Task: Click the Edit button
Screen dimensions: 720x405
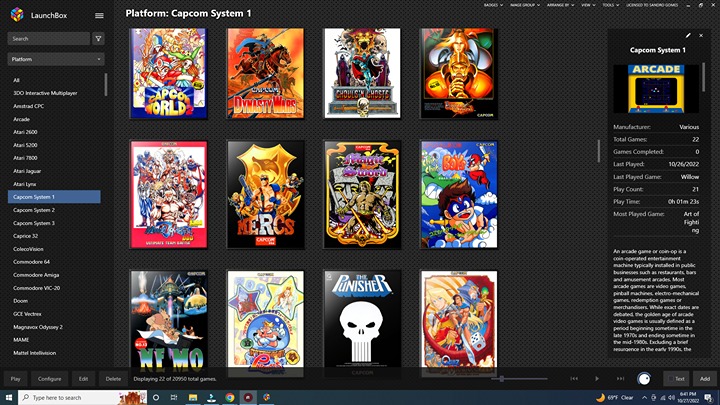Action: click(x=83, y=378)
